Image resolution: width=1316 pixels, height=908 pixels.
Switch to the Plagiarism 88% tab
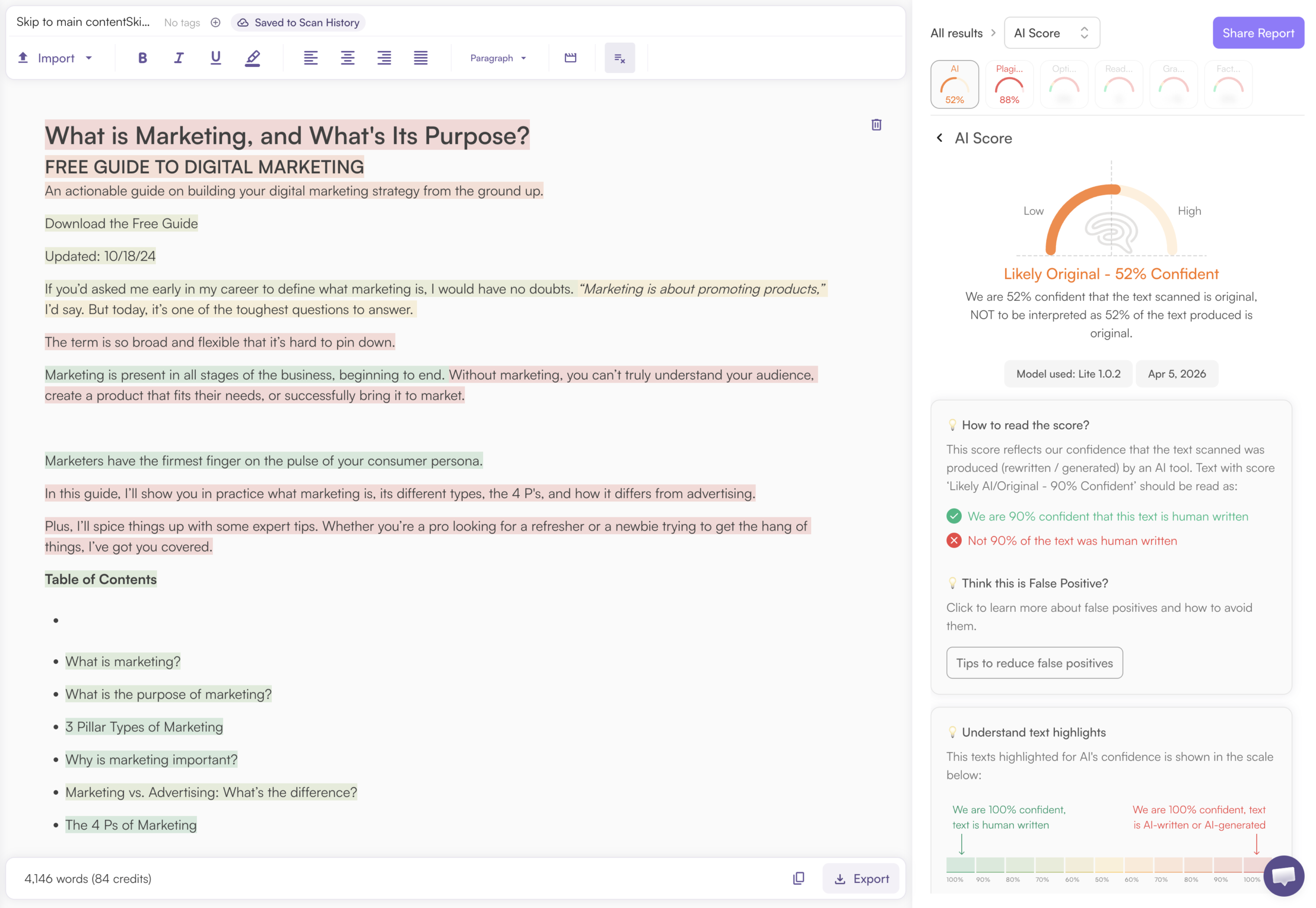tap(1009, 84)
